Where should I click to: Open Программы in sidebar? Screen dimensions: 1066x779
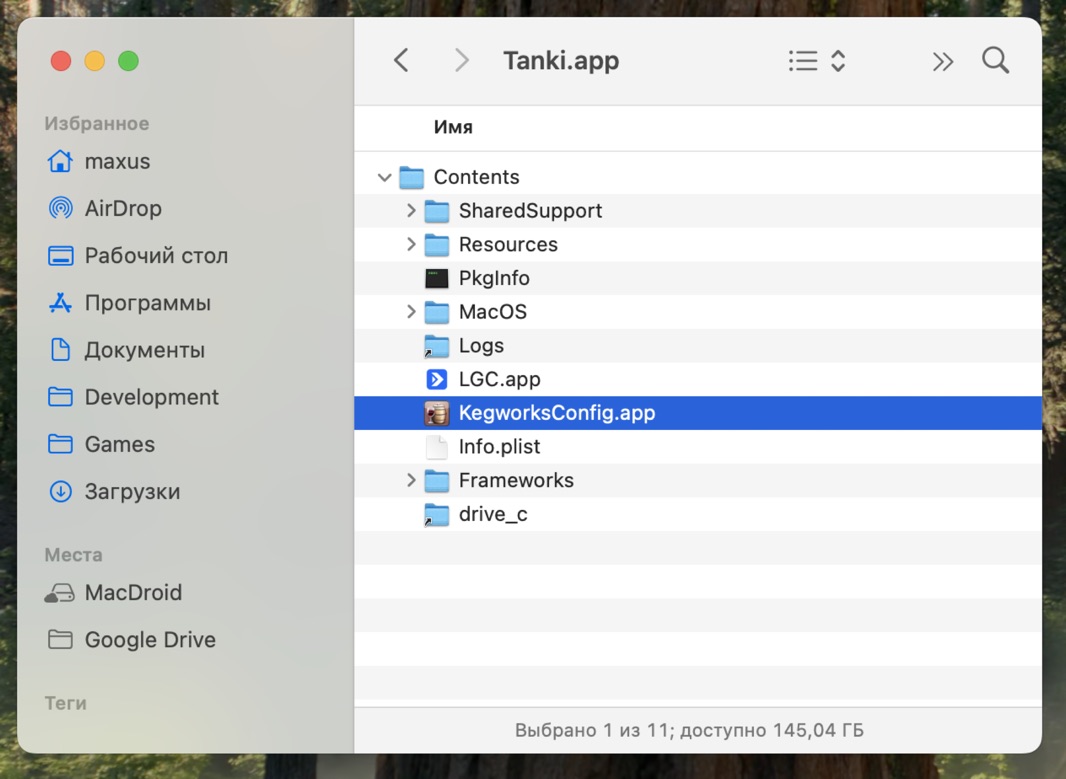point(128,303)
